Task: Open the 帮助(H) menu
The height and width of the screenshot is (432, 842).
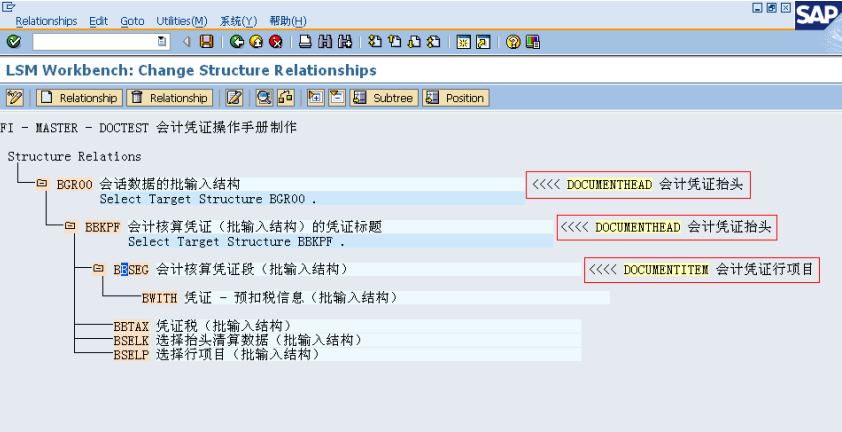Action: click(x=288, y=21)
